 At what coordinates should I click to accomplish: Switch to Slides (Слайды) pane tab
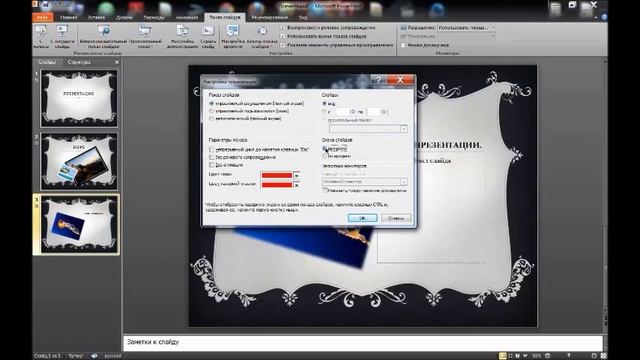tap(47, 62)
